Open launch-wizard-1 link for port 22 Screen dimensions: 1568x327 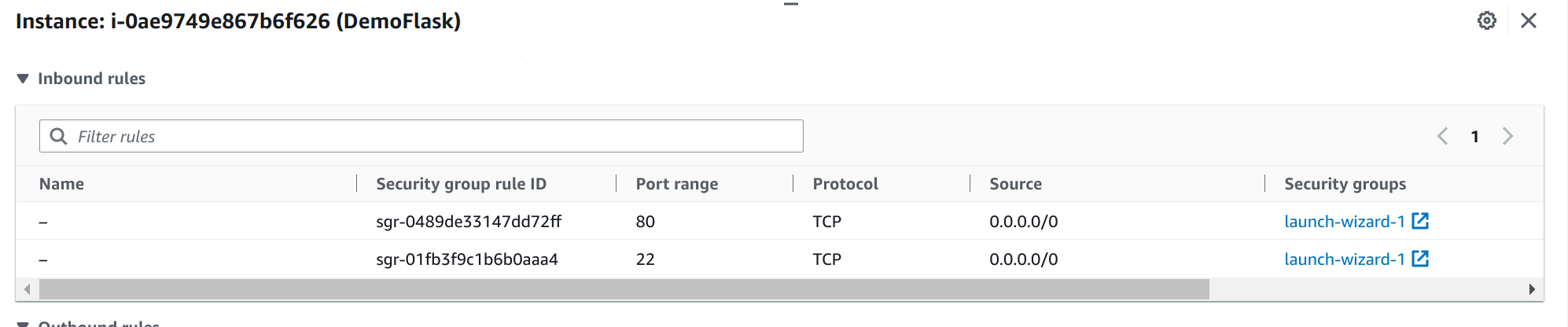[1345, 259]
